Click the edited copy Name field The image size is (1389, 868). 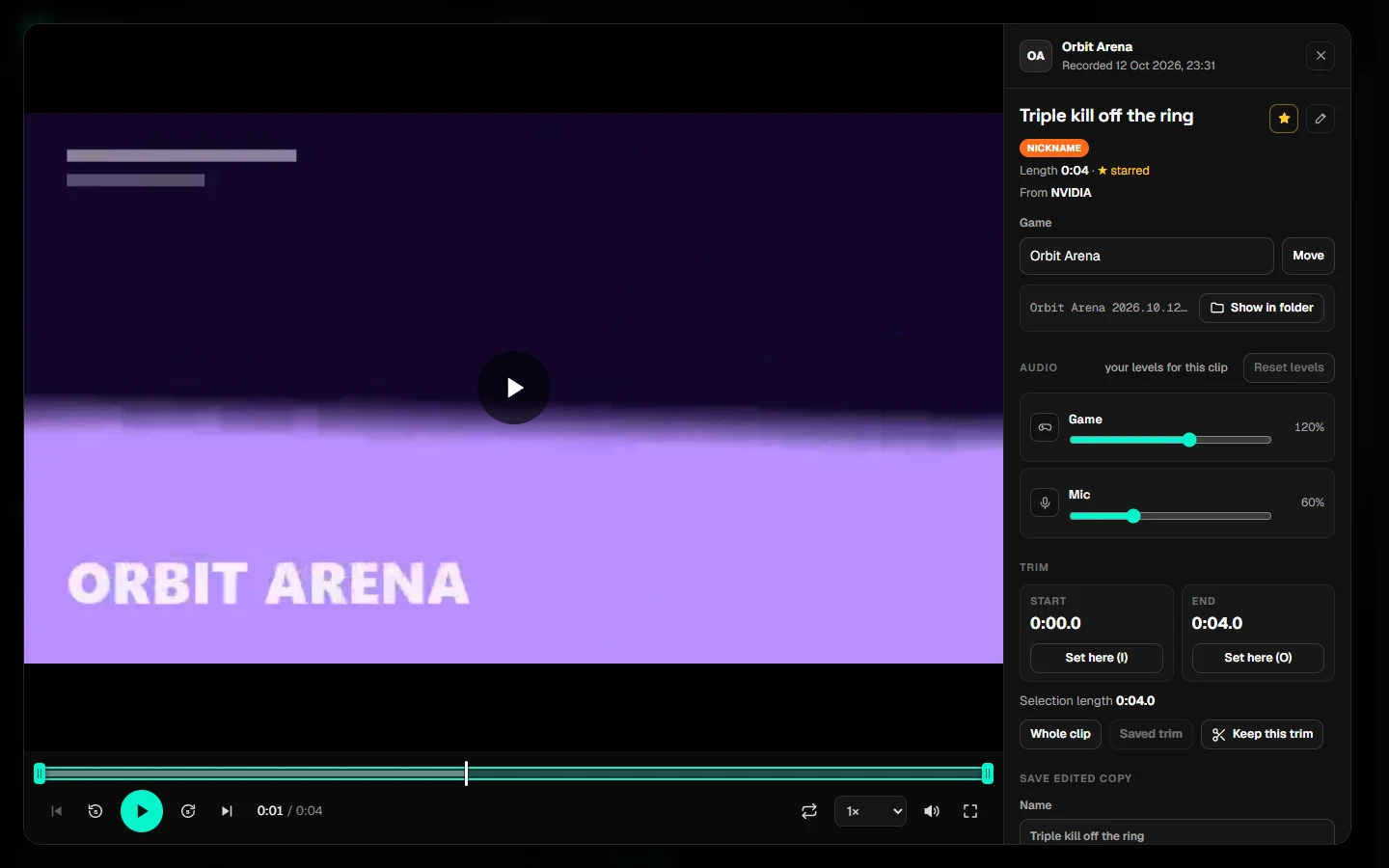pyautogui.click(x=1177, y=833)
